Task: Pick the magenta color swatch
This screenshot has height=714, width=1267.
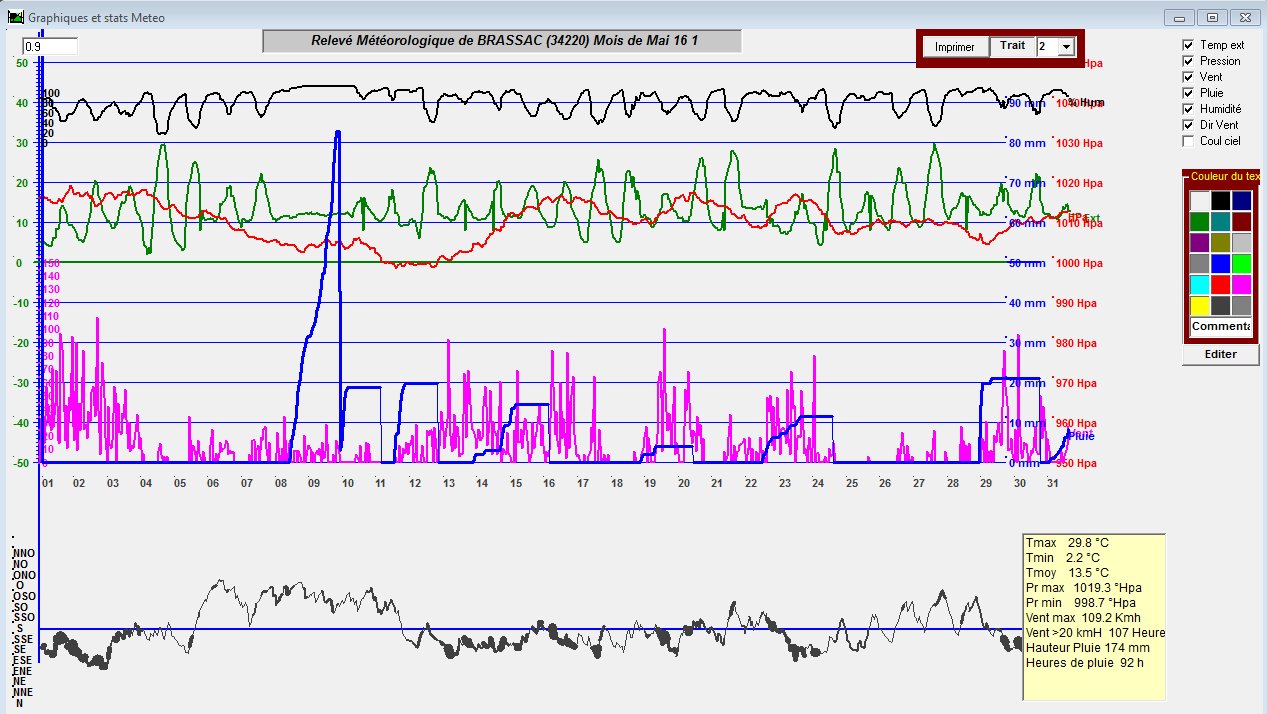Action: (x=1241, y=284)
